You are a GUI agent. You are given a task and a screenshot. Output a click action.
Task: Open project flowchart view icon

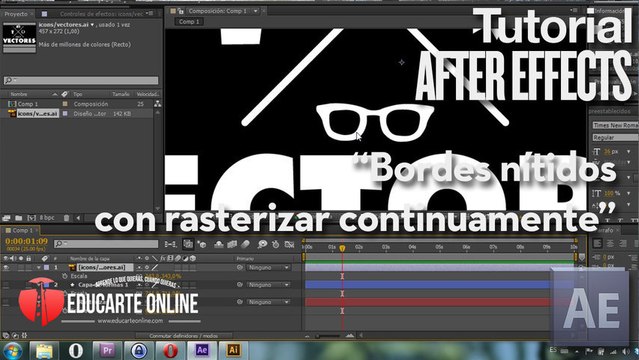coord(157,104)
